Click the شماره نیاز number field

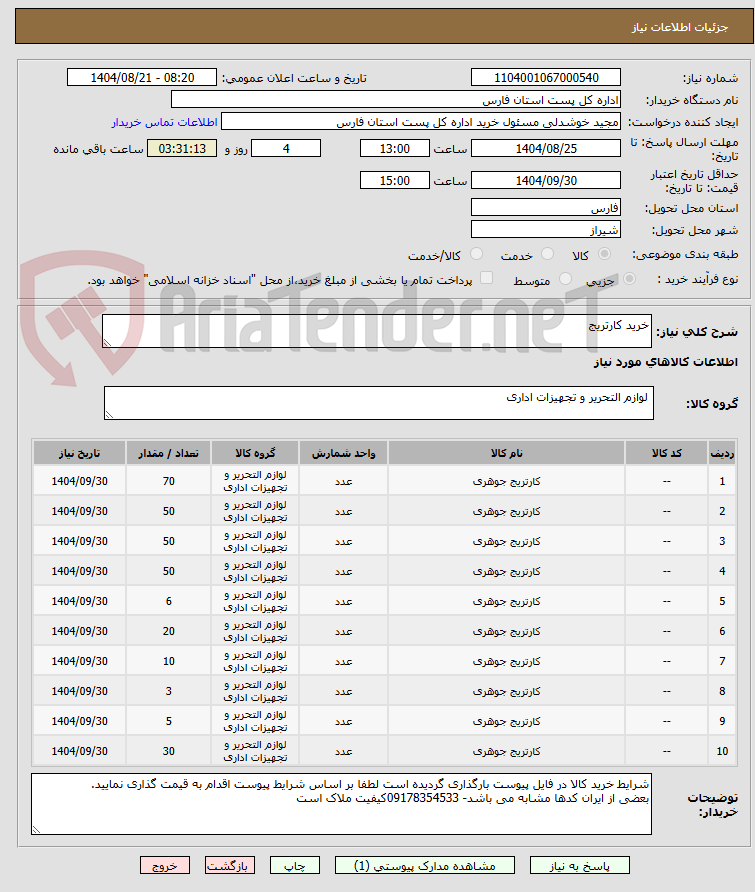(x=546, y=77)
